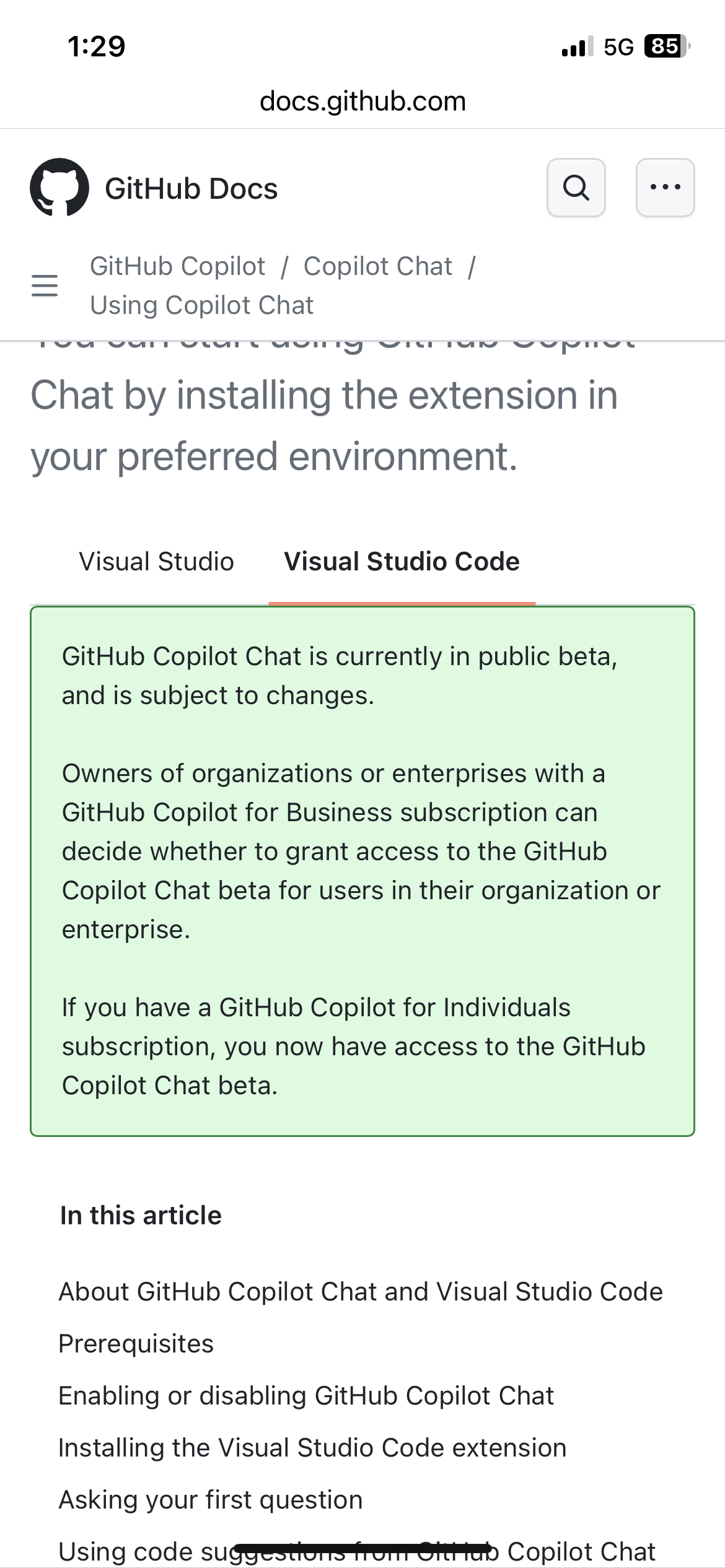Open Enabling or disabling GitHub Copilot Chat
The height and width of the screenshot is (1568, 725).
point(305,1395)
